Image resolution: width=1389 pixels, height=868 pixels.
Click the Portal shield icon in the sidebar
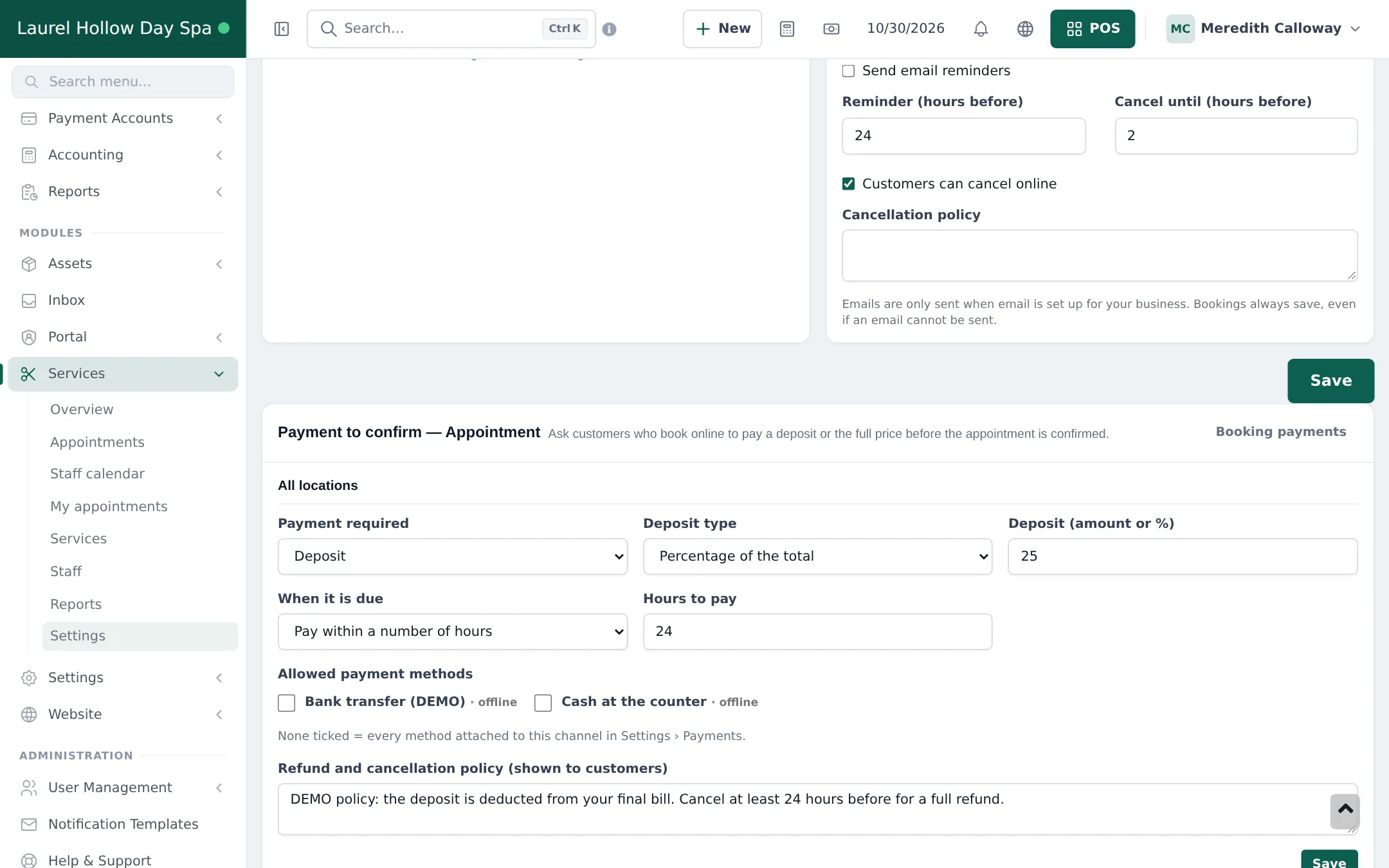coord(29,337)
